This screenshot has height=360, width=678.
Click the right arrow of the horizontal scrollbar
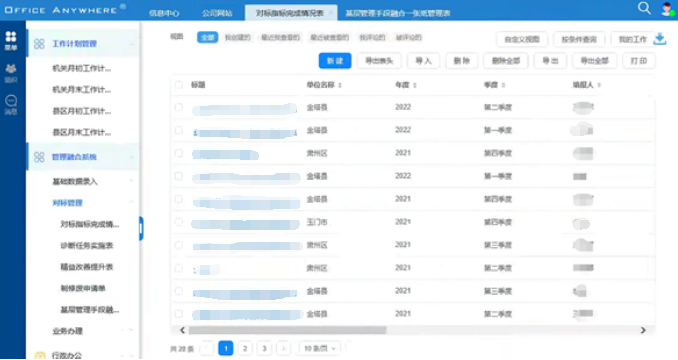643,330
